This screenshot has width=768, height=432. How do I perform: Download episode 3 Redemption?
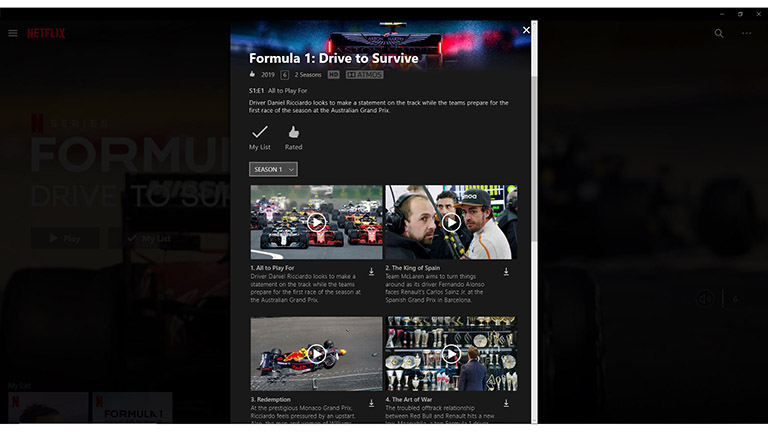click(371, 403)
